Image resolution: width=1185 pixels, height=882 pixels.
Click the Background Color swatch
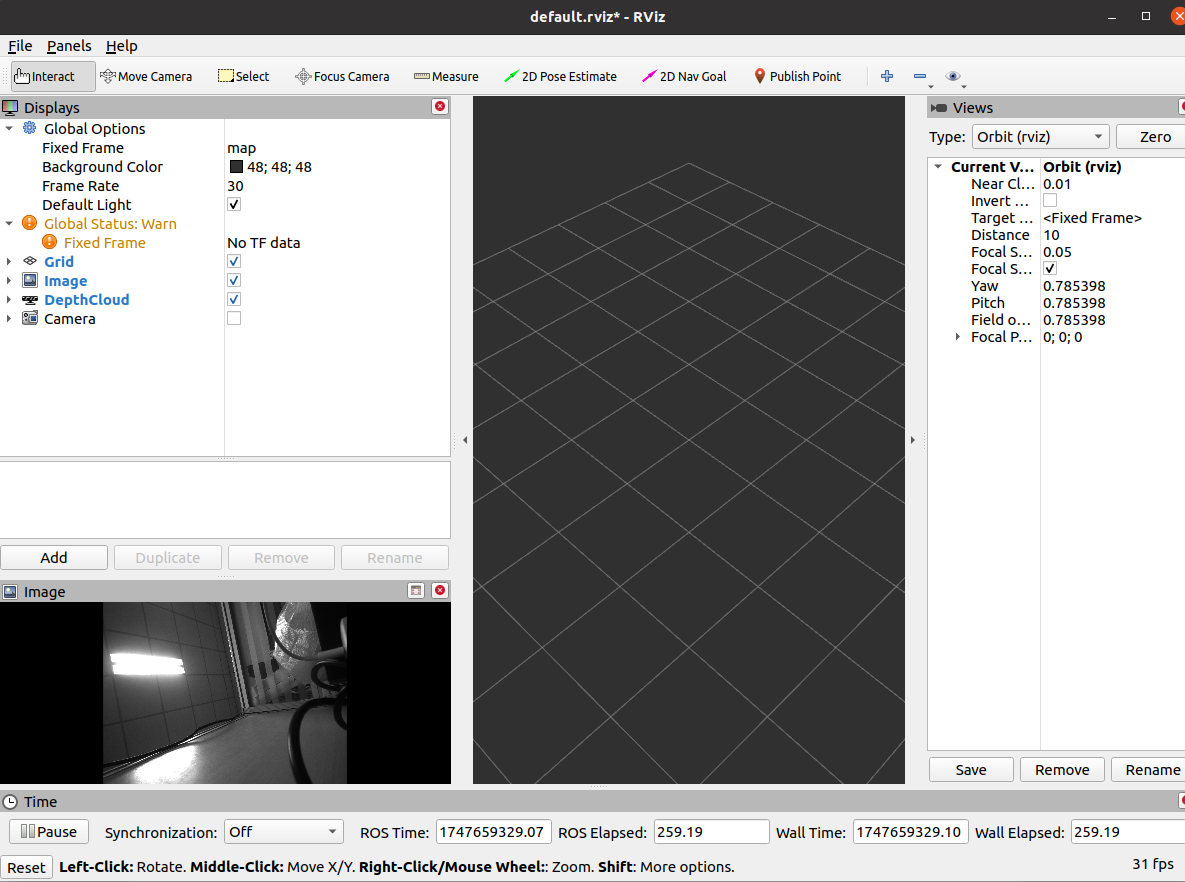[x=237, y=166]
